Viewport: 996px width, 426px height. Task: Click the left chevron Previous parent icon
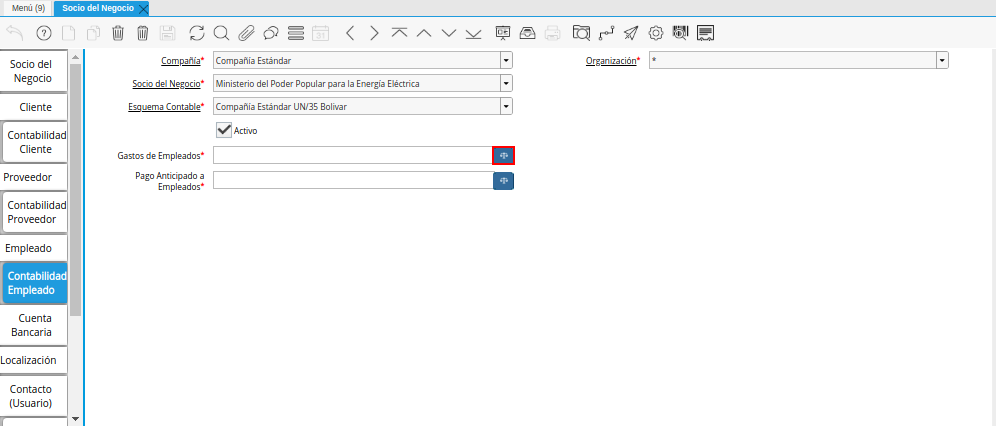click(350, 33)
